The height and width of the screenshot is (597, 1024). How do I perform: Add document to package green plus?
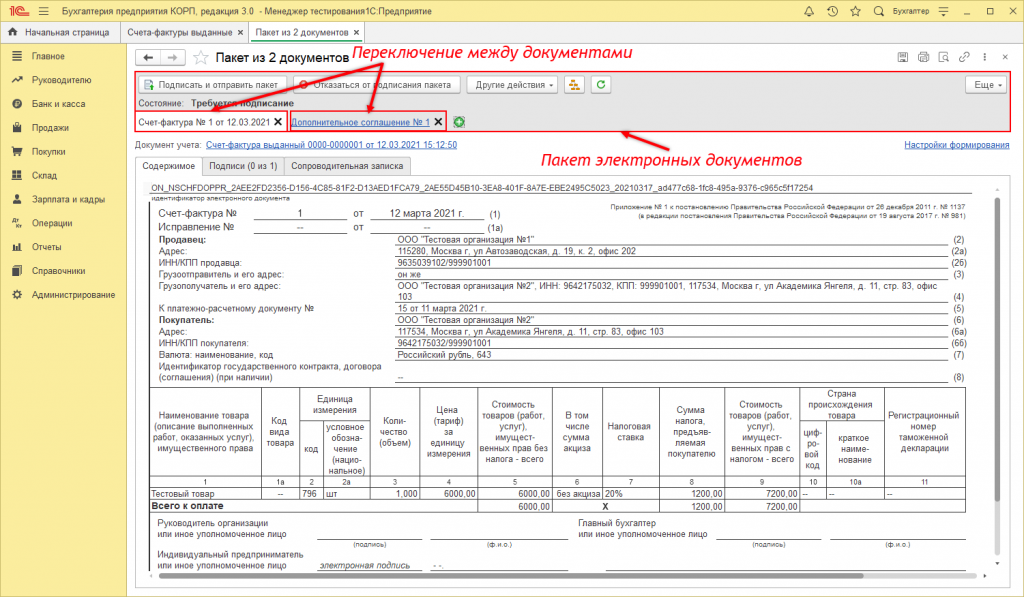[459, 122]
